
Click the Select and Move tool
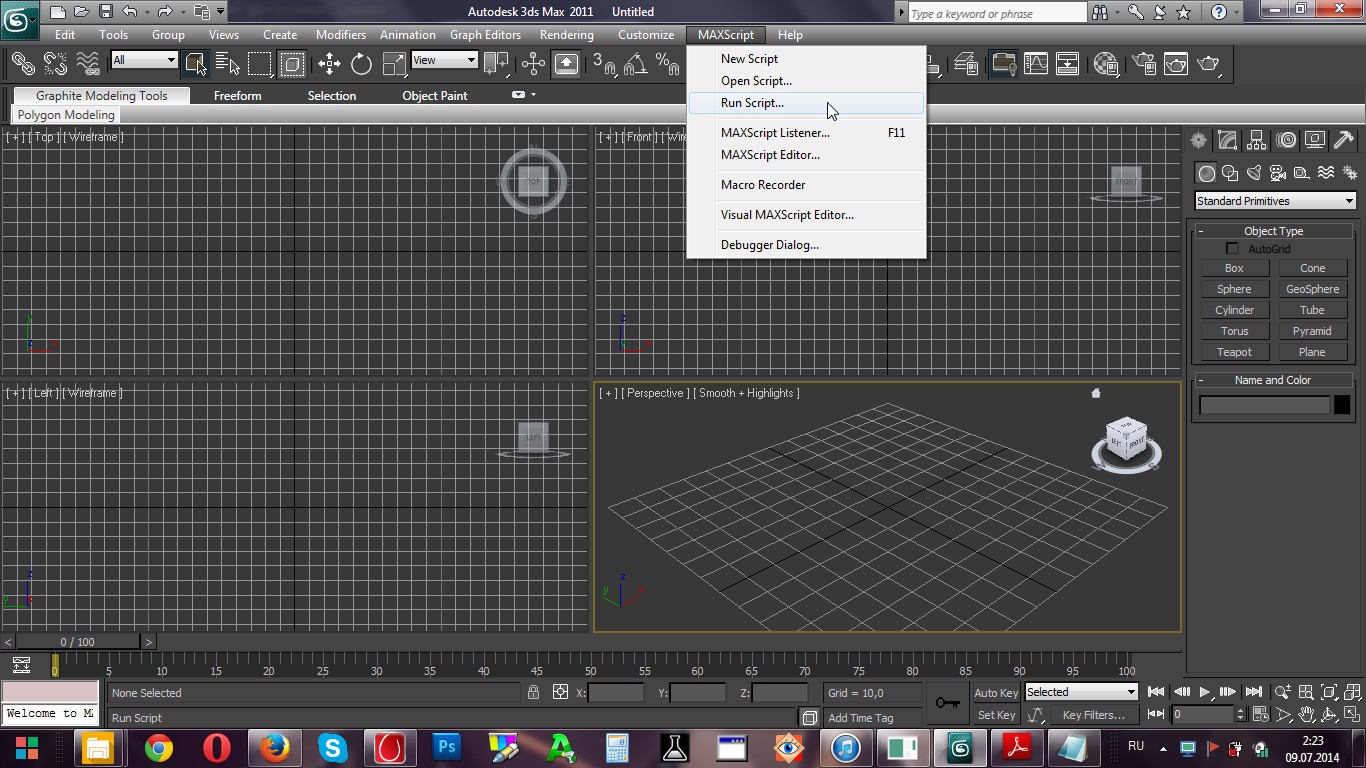[329, 64]
